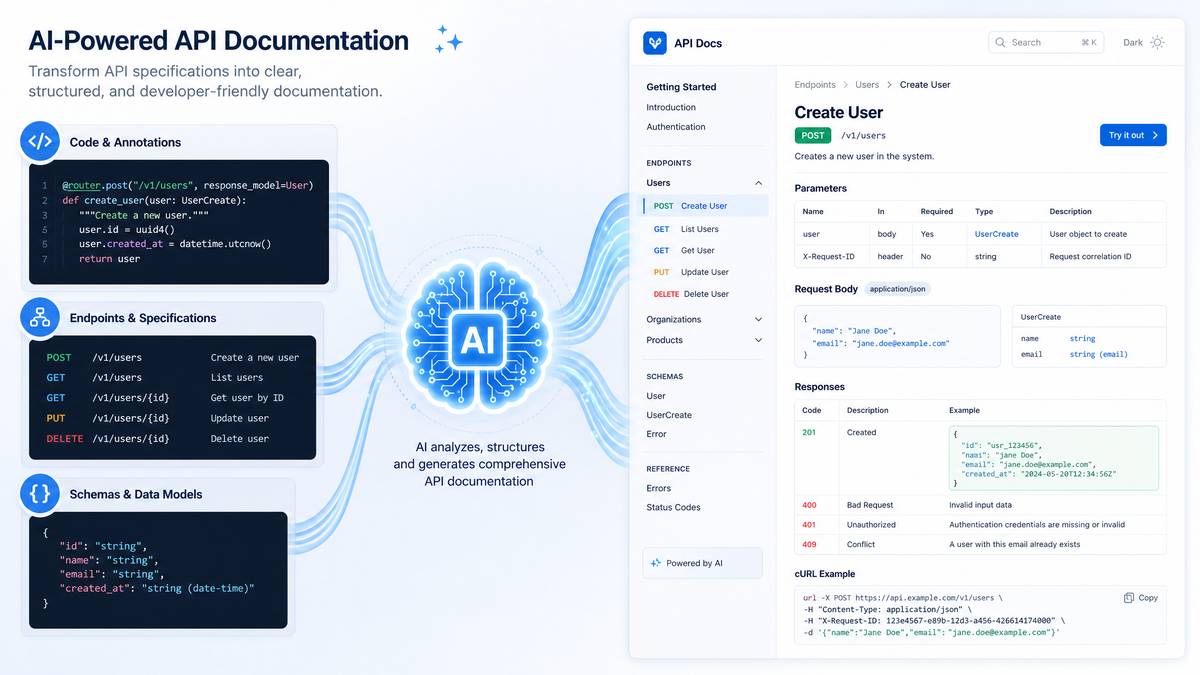Screen dimensions: 1200x675
Task: Click the green POST badge under Create User
Action: point(813,135)
